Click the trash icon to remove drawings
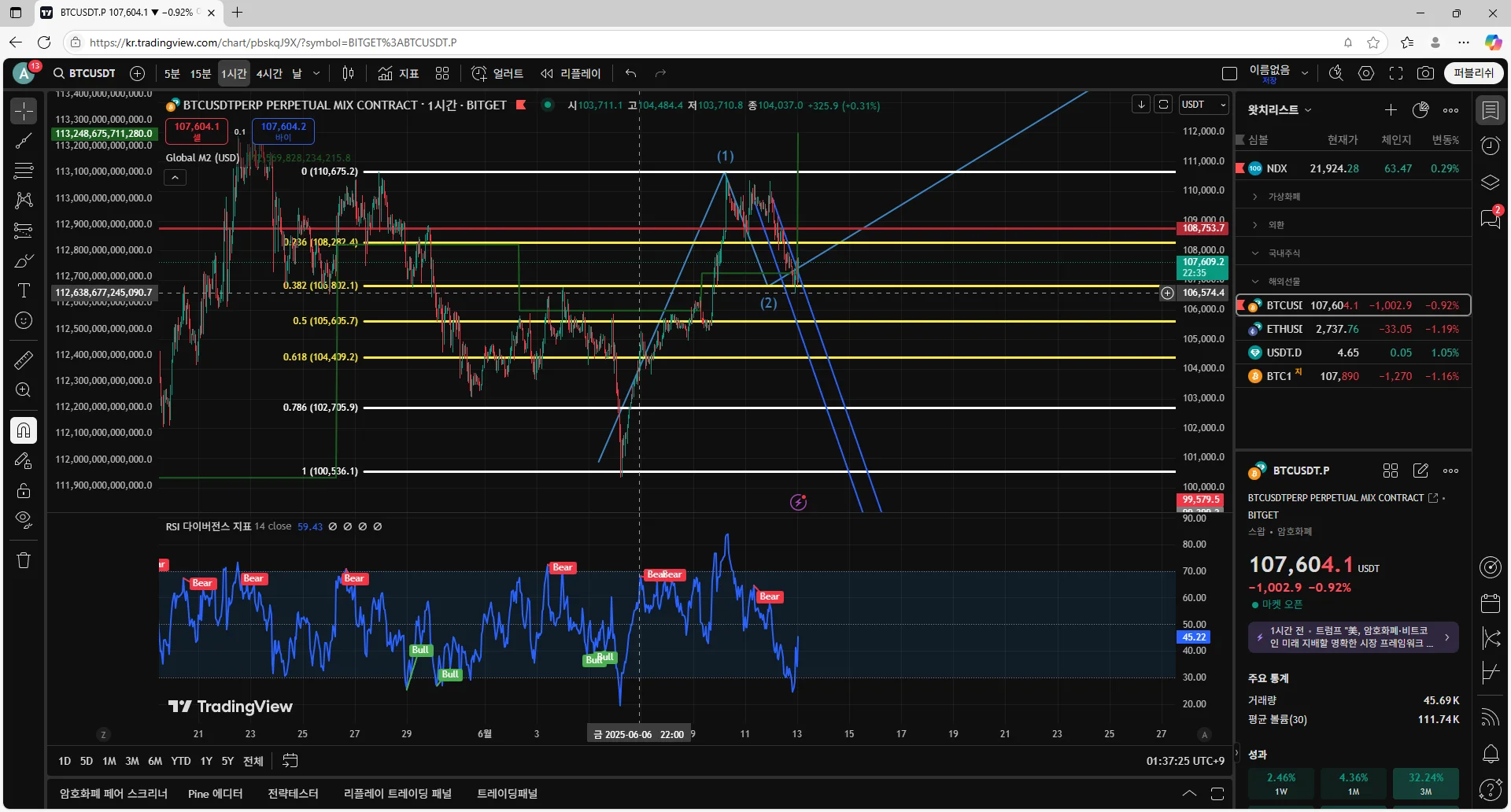The image size is (1511, 812). [24, 560]
